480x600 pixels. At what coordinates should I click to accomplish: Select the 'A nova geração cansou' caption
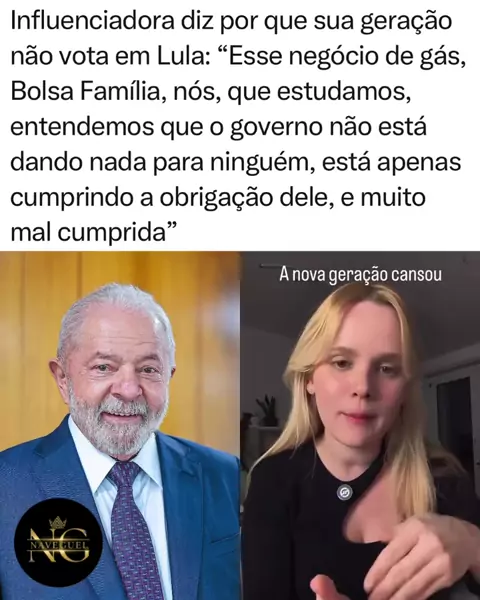coord(360,275)
